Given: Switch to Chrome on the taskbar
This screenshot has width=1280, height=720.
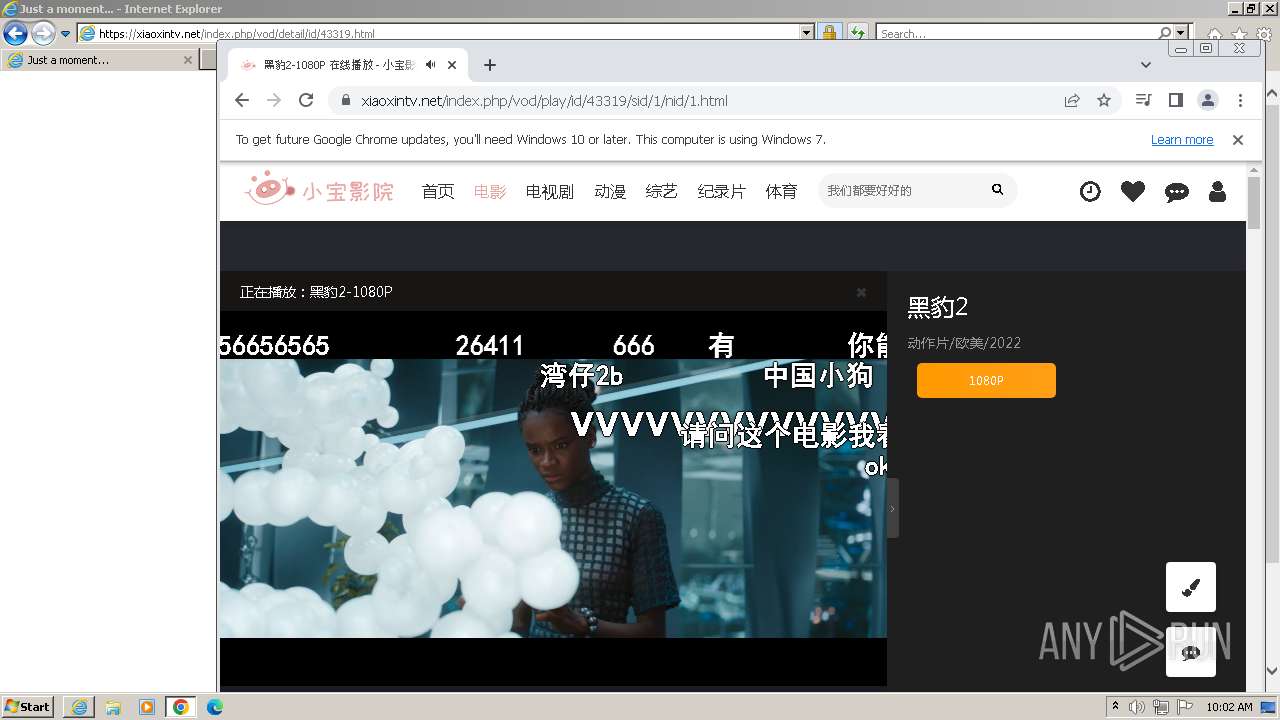Looking at the screenshot, I should (181, 707).
